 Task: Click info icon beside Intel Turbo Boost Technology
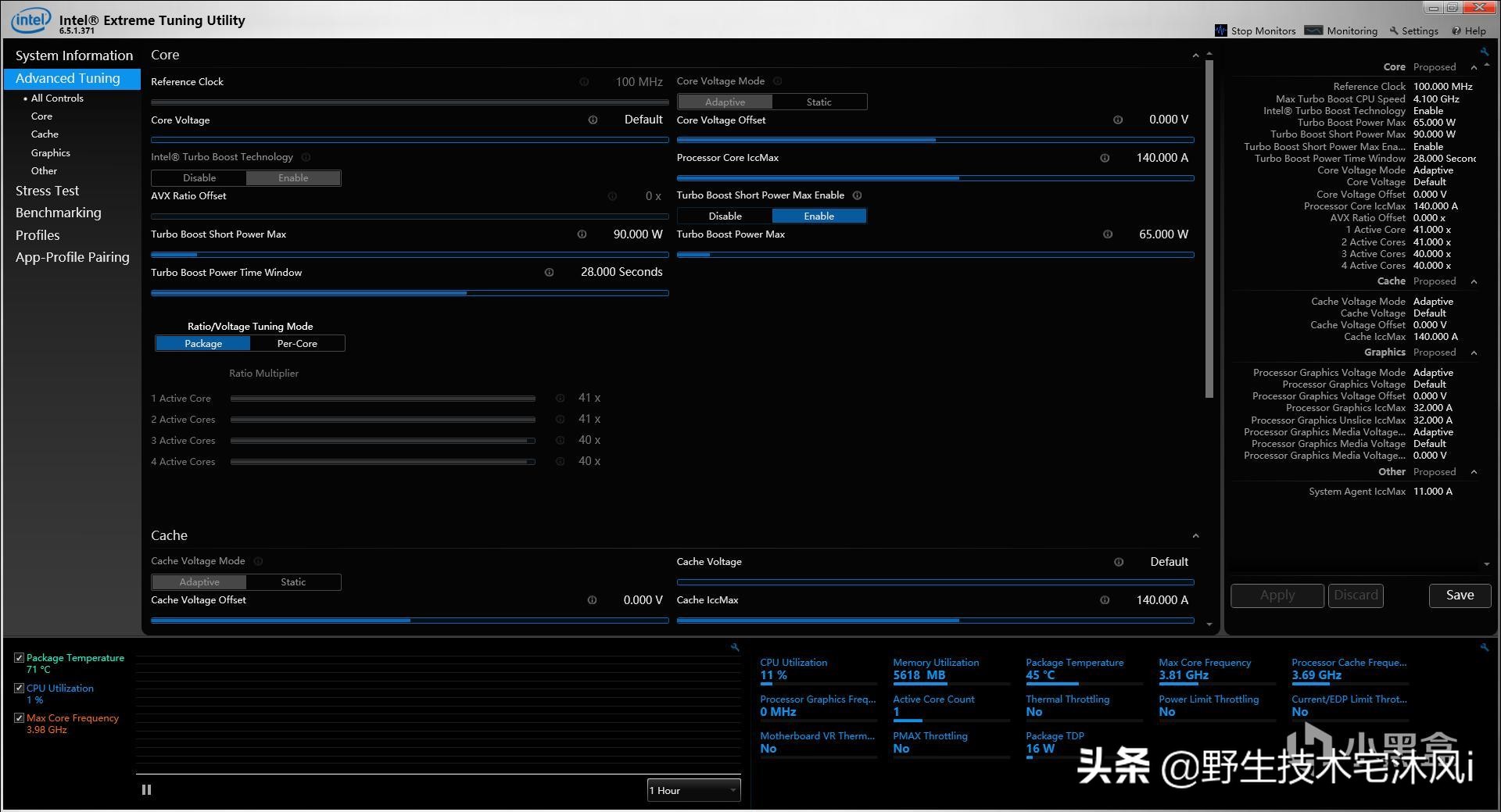click(306, 157)
